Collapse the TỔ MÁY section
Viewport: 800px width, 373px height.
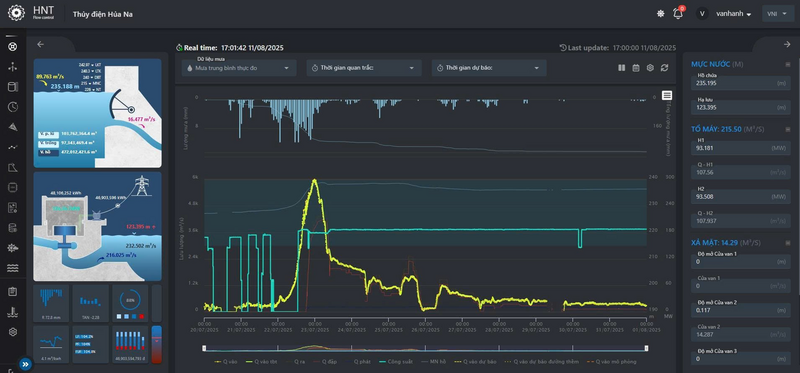point(788,129)
